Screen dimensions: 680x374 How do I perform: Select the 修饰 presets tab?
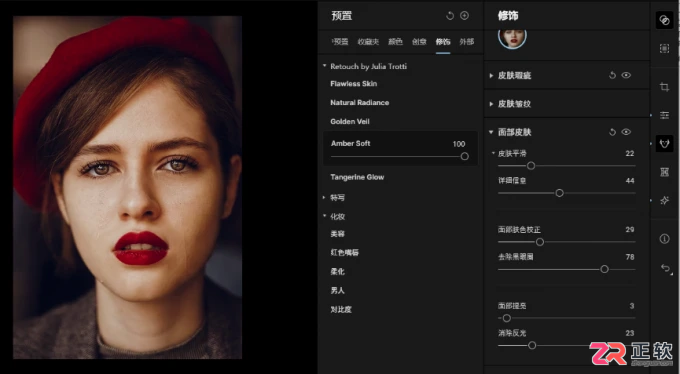click(x=443, y=42)
